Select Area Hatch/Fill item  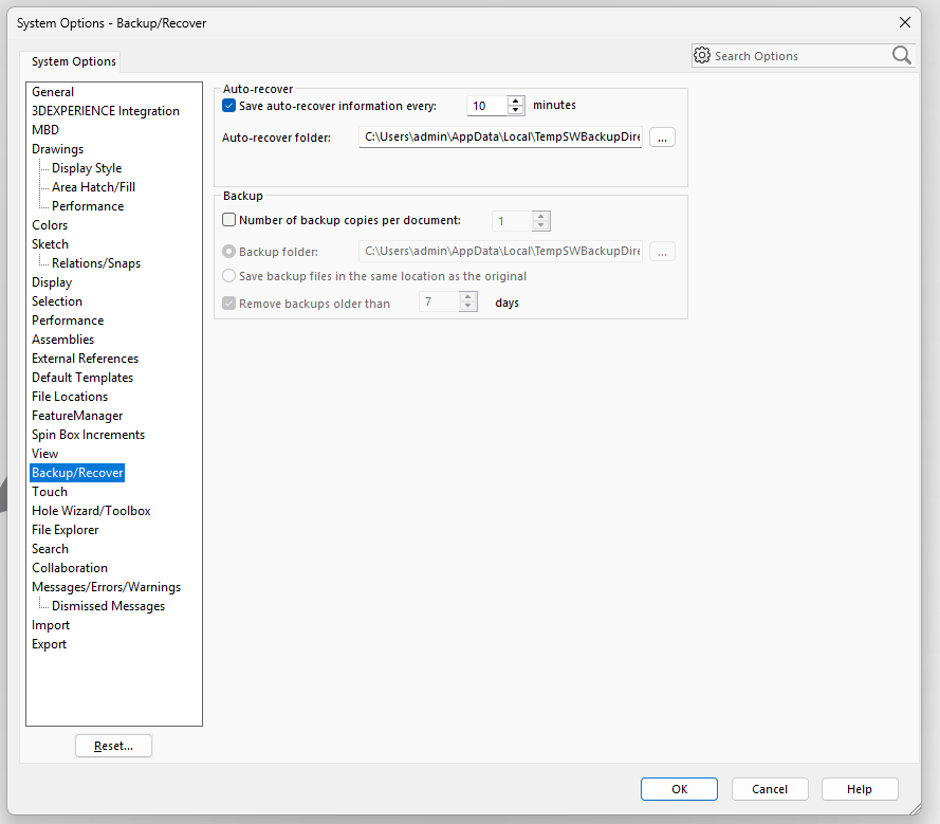click(x=94, y=187)
